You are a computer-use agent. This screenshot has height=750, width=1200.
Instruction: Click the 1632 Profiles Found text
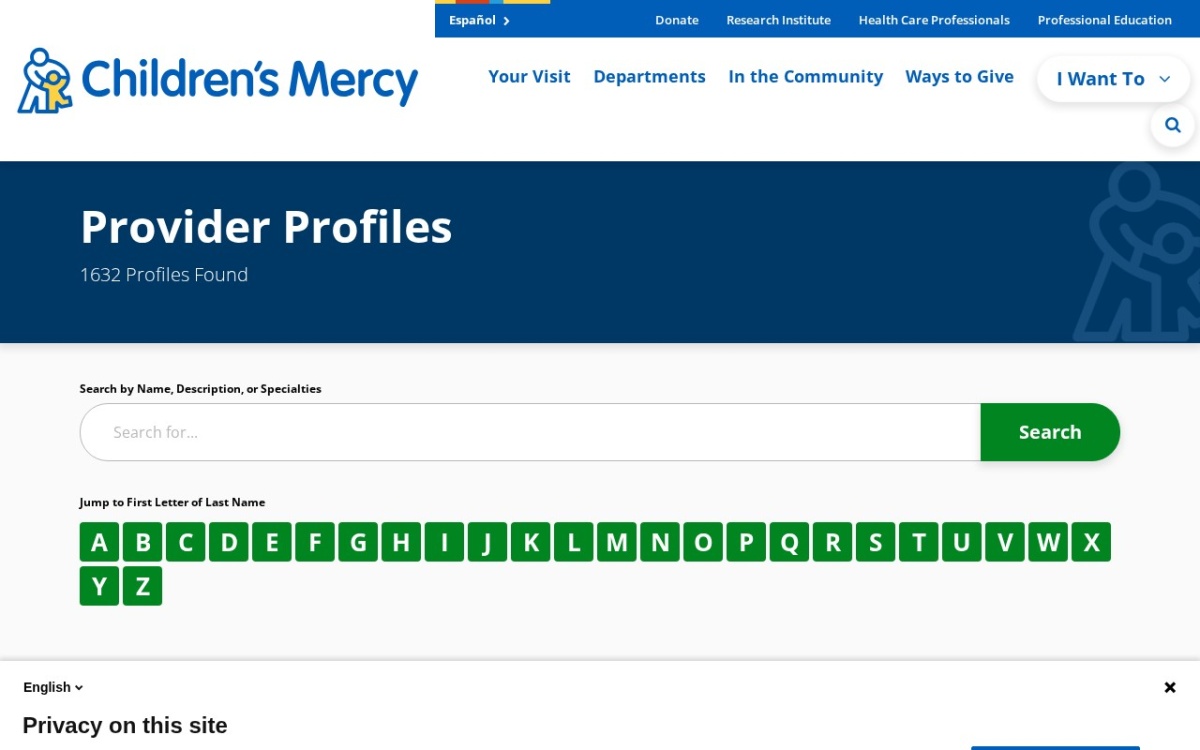tap(164, 275)
